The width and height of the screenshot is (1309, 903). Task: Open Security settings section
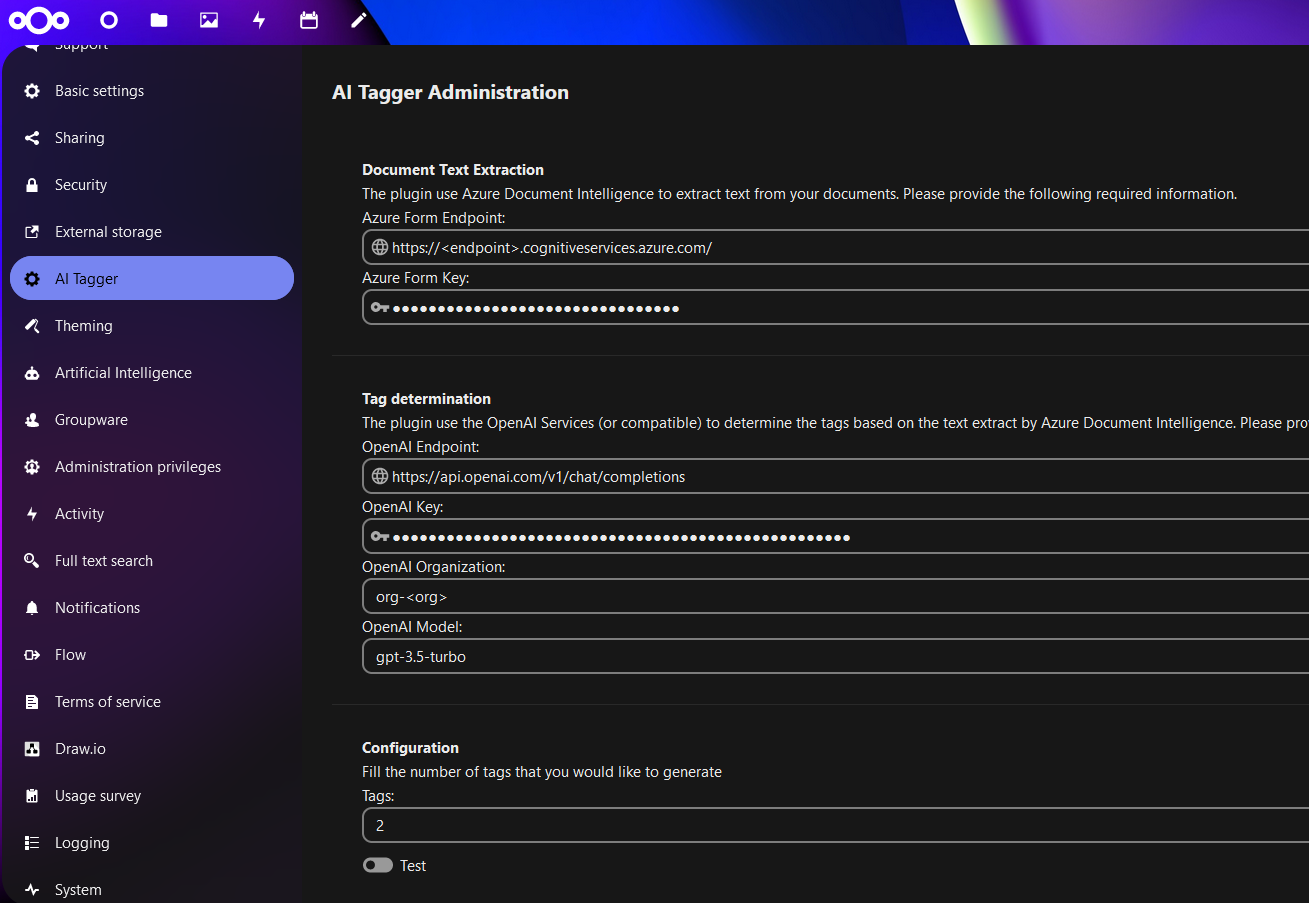point(80,185)
